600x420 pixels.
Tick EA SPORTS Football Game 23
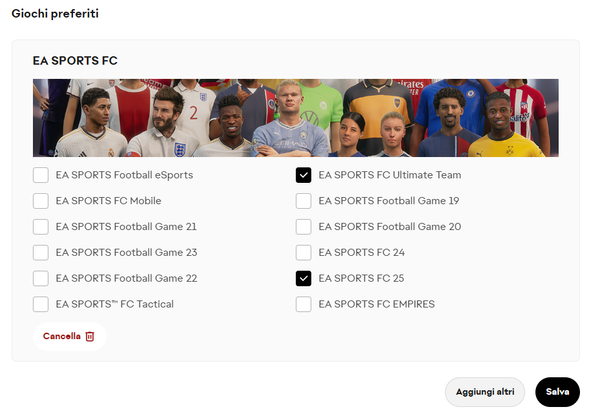[41, 253]
